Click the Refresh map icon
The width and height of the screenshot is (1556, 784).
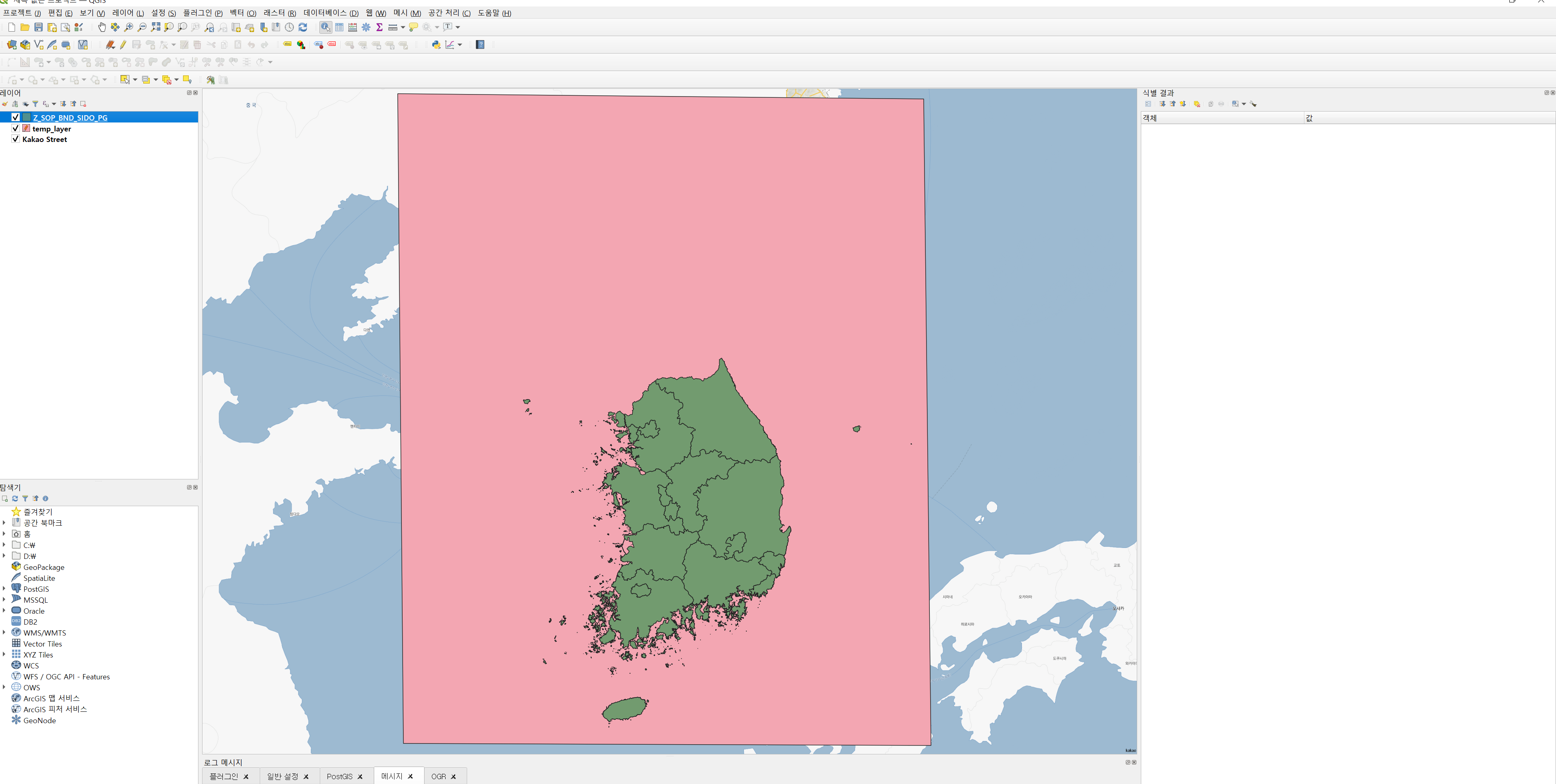(303, 27)
